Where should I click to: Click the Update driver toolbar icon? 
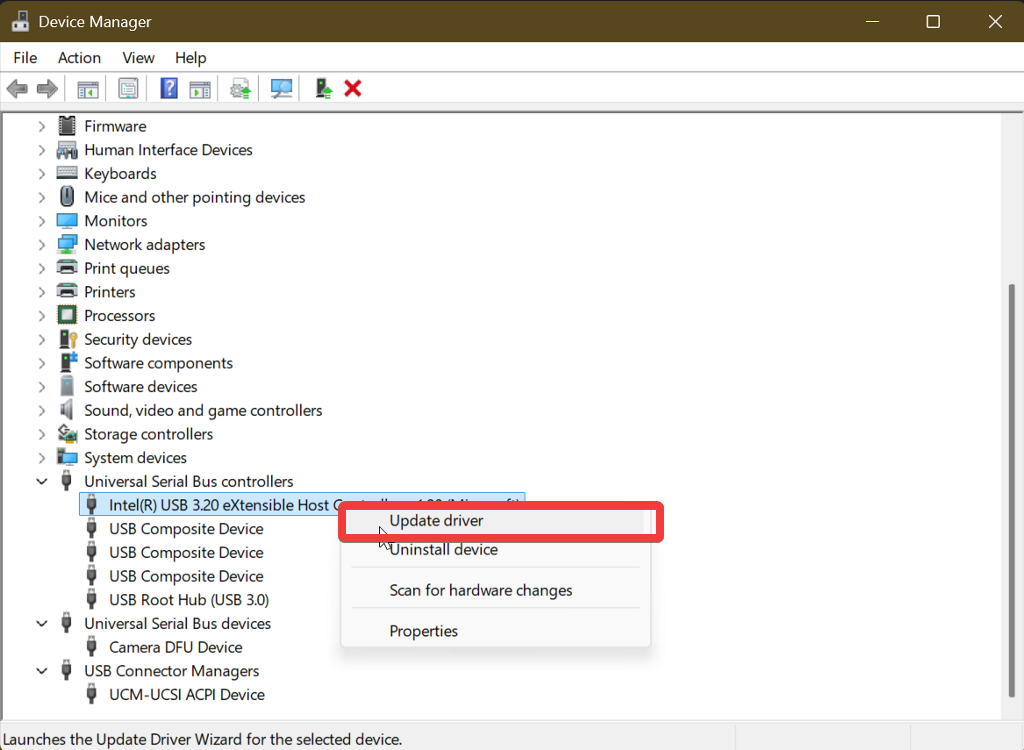coord(239,88)
